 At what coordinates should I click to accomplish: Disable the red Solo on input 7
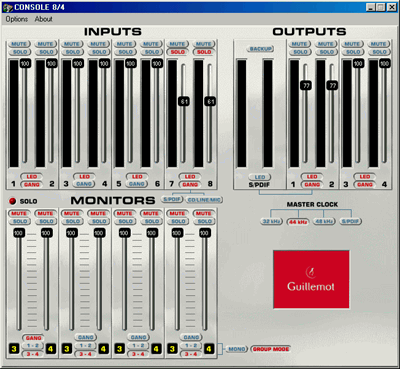[177, 52]
